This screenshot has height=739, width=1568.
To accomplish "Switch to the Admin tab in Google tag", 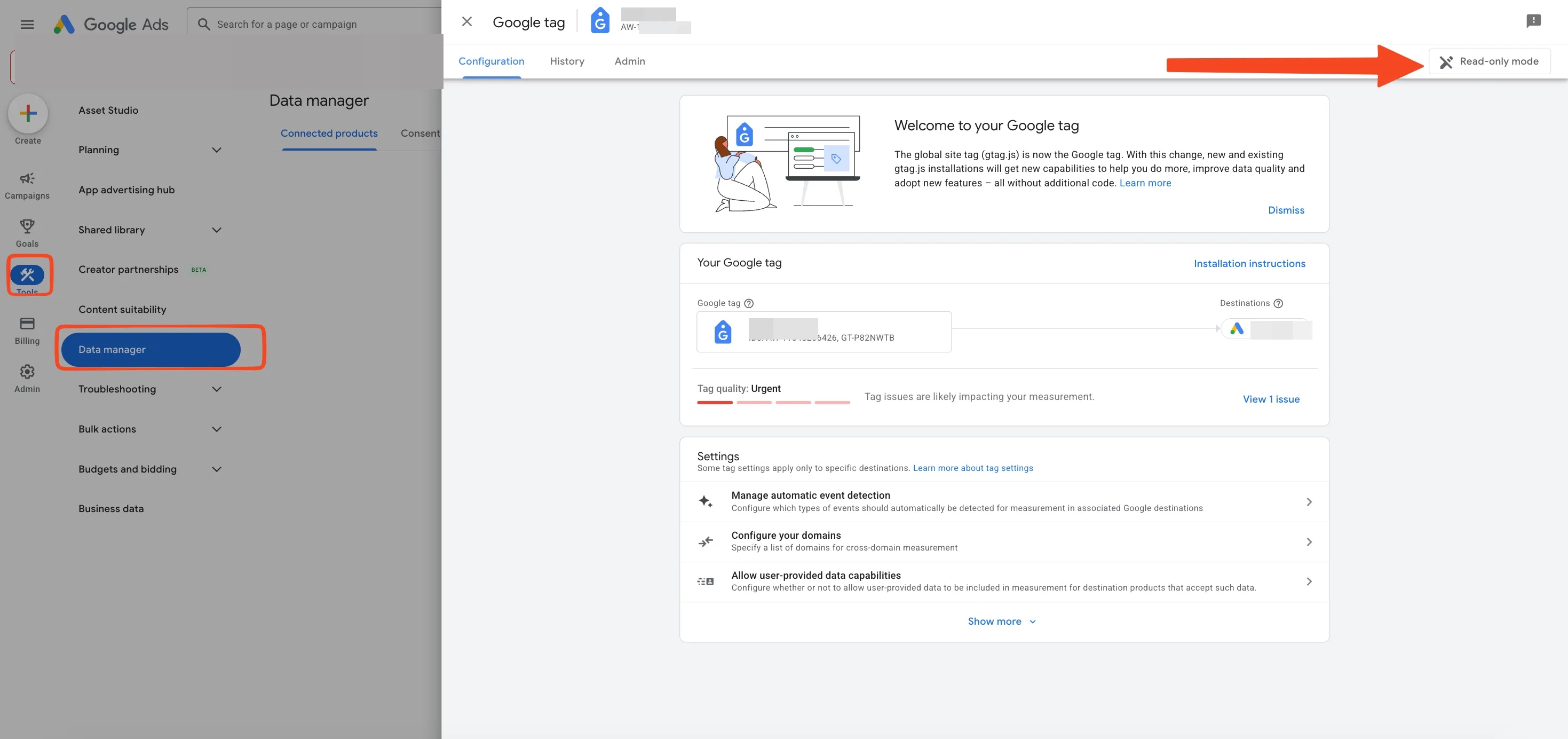I will [629, 61].
